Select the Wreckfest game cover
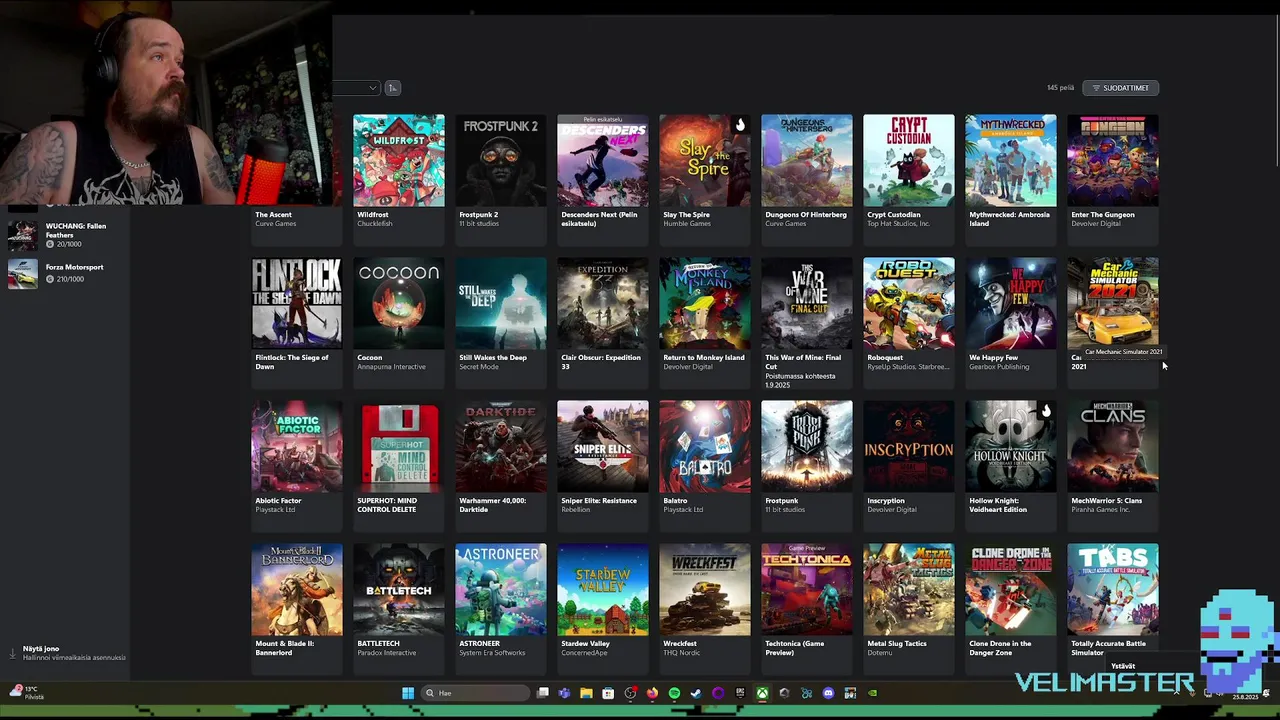The width and height of the screenshot is (1280, 720). (705, 590)
